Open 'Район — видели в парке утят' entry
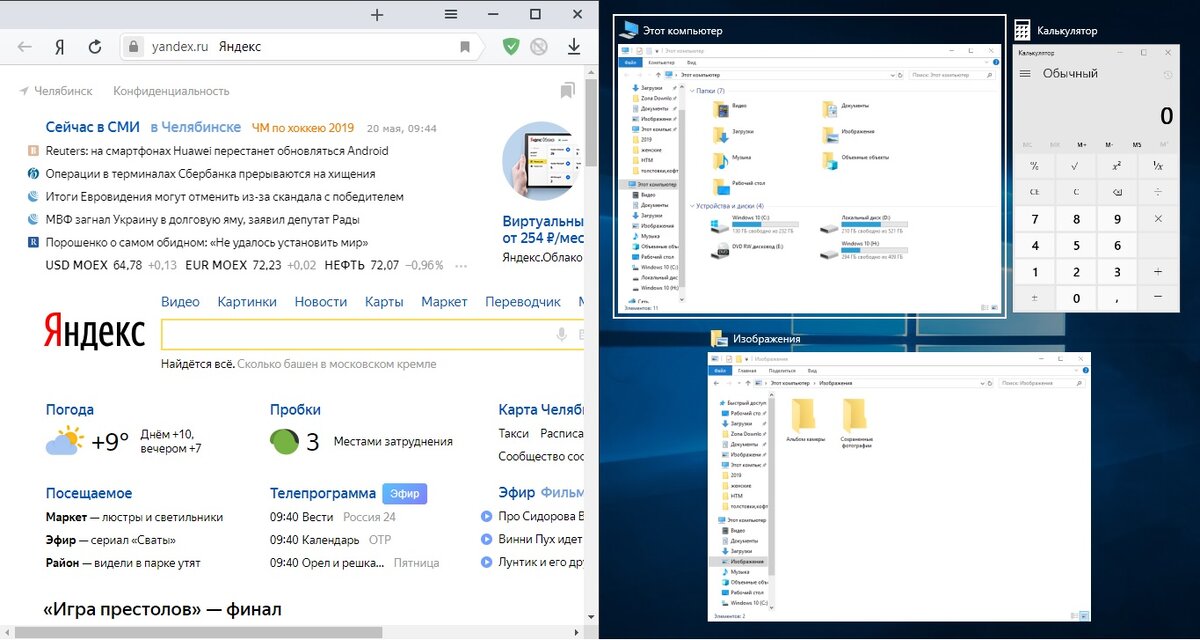The height and width of the screenshot is (640, 1200). click(123, 563)
